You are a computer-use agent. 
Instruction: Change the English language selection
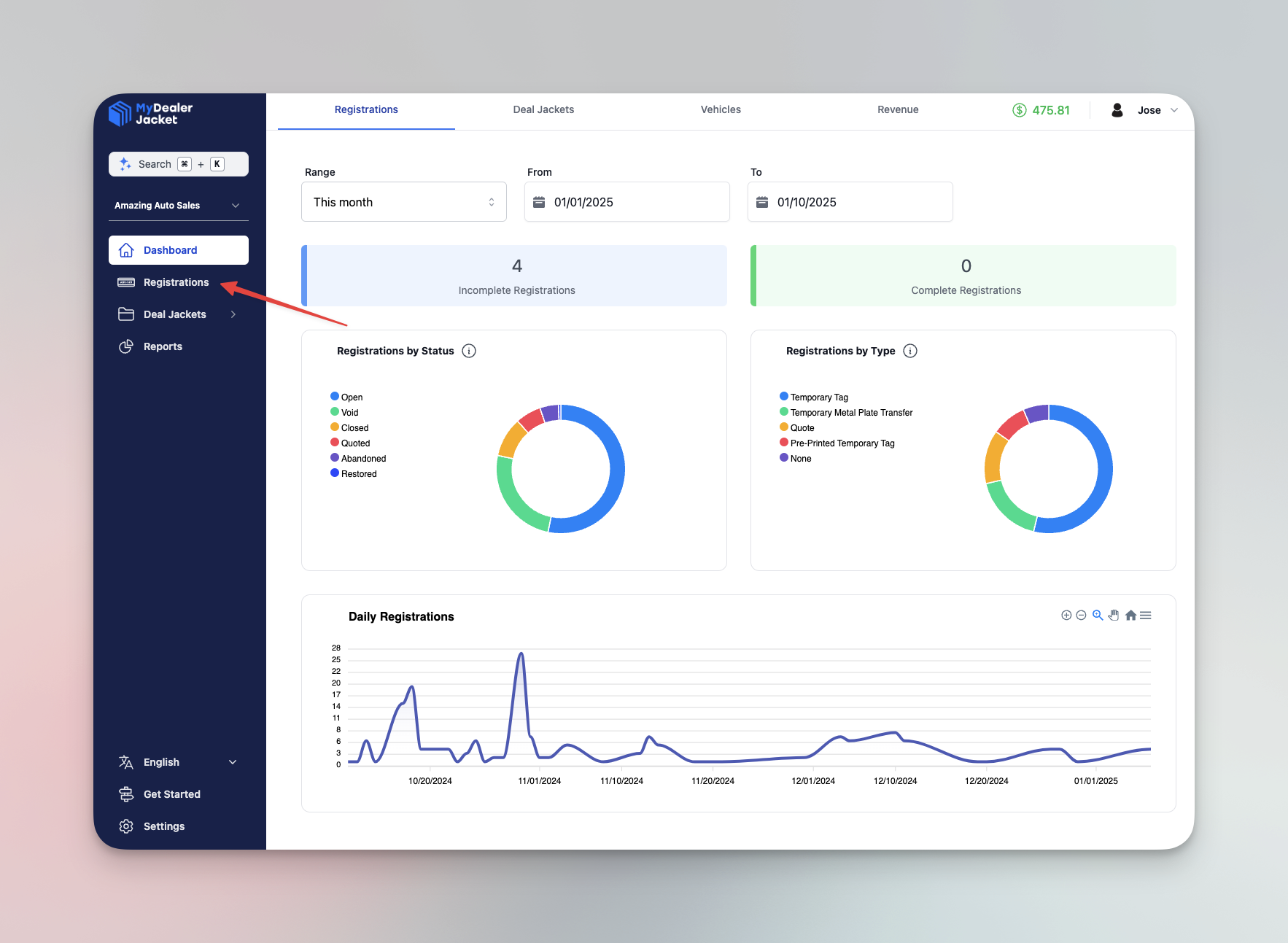[x=160, y=761]
